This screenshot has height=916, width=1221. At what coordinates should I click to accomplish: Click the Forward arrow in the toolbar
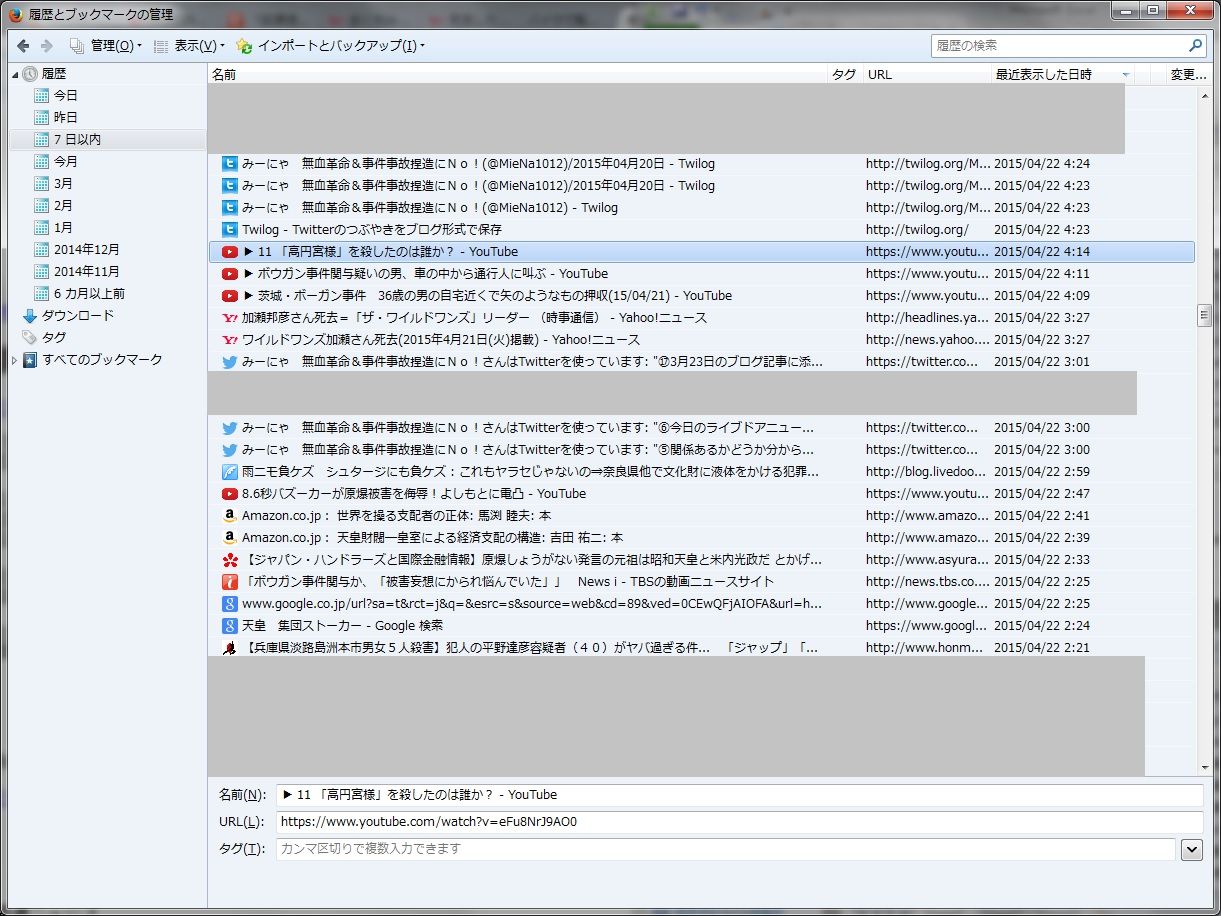pos(46,46)
